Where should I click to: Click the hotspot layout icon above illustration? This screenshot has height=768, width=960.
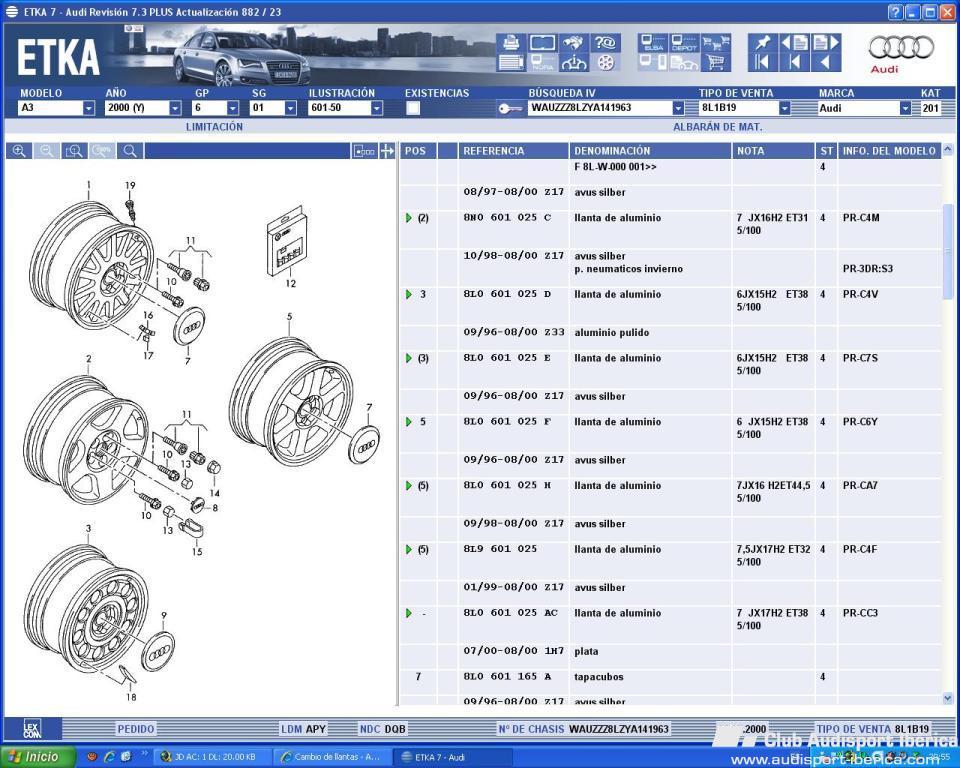(x=364, y=151)
